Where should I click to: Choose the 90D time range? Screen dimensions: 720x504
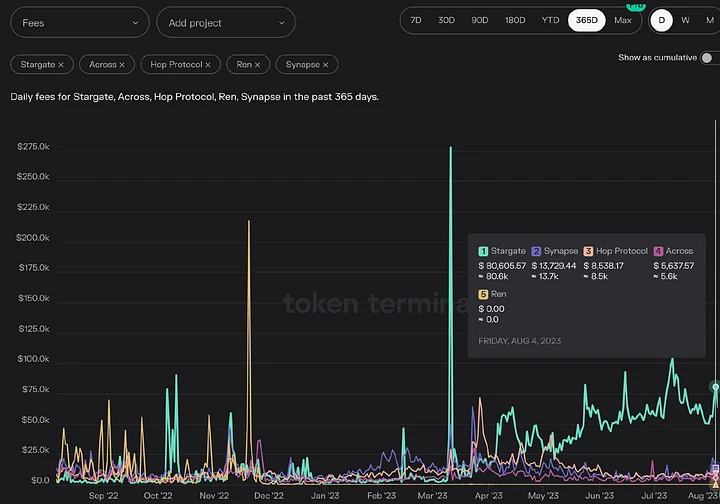(x=480, y=20)
